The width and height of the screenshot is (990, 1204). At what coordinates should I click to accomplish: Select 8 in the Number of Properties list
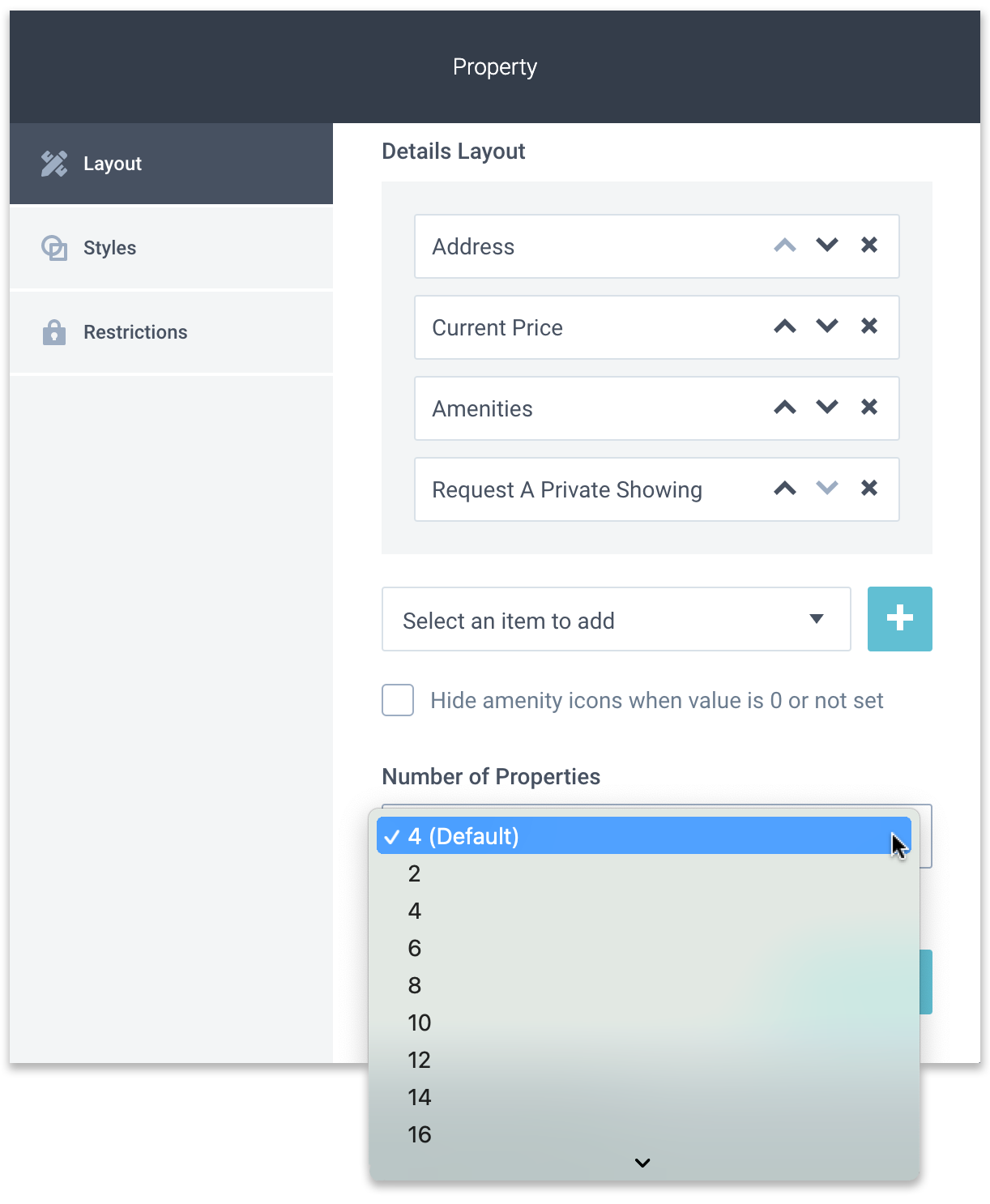[414, 985]
